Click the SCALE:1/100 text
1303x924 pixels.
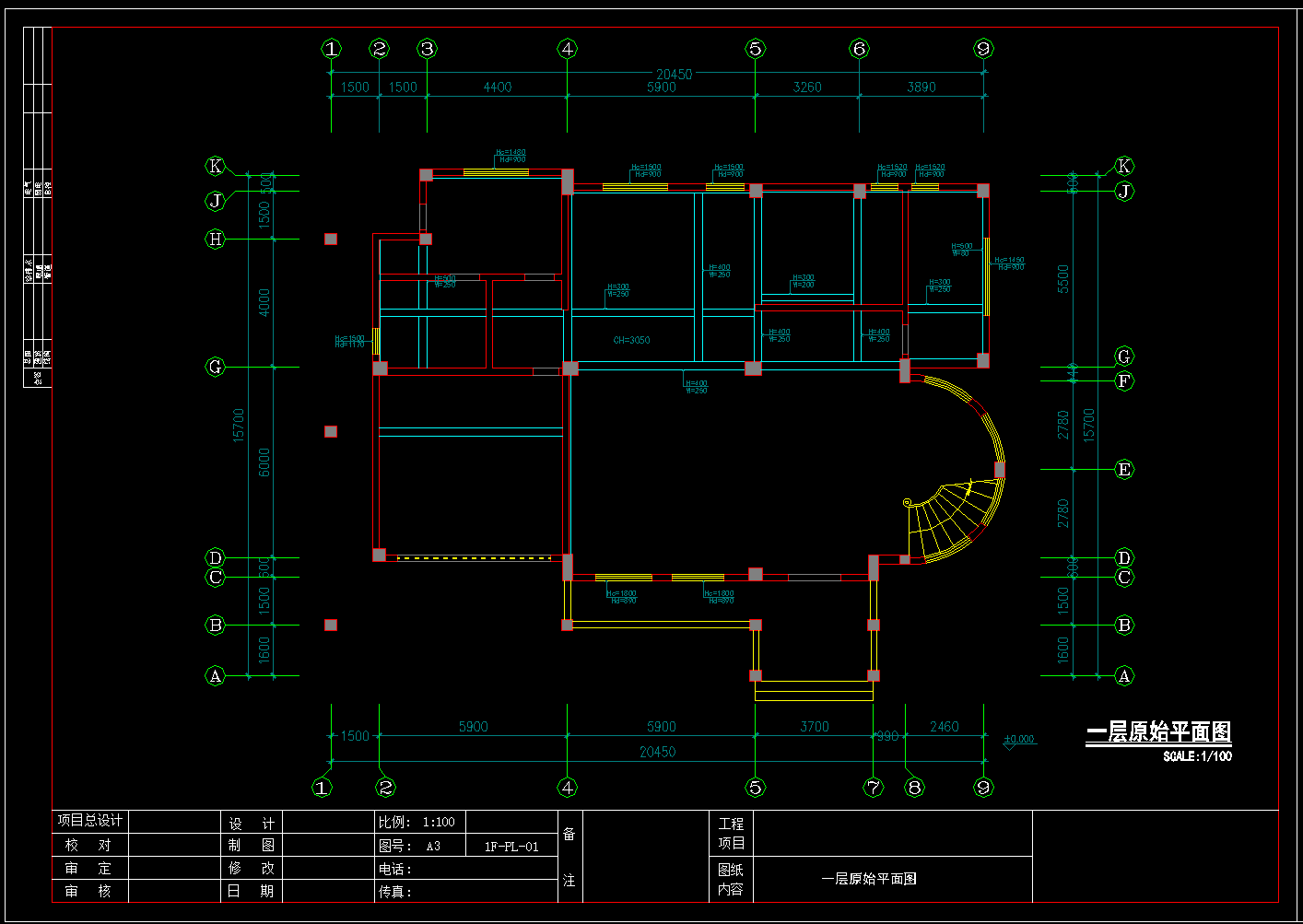click(1197, 756)
